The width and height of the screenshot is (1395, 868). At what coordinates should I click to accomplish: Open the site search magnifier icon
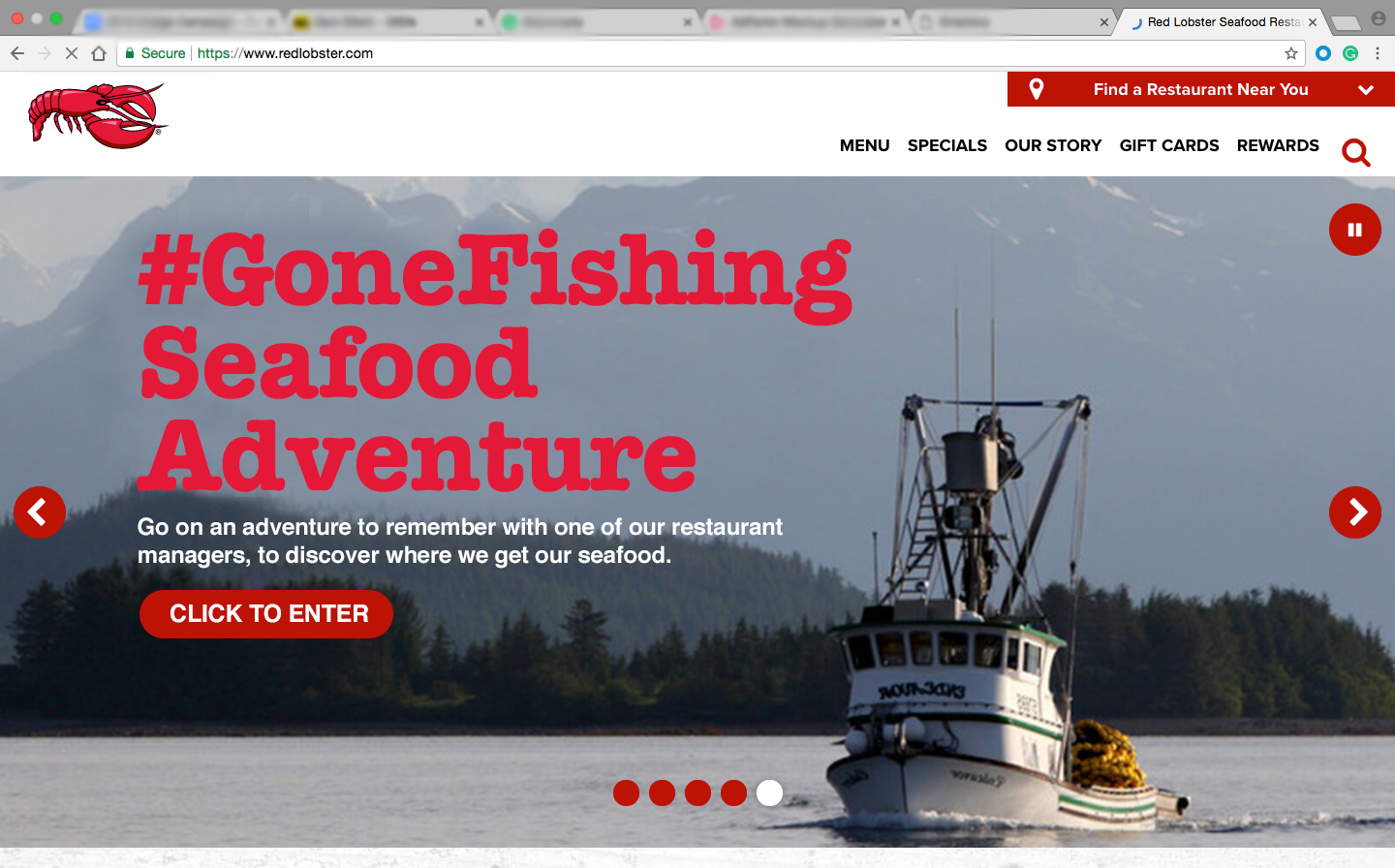click(x=1356, y=152)
